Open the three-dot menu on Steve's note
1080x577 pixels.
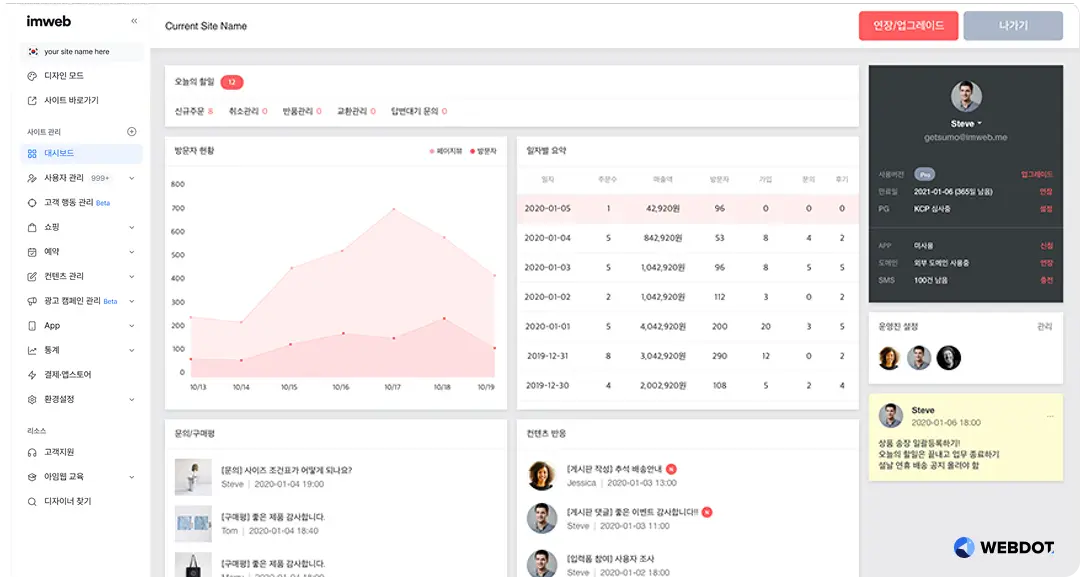click(x=1050, y=415)
